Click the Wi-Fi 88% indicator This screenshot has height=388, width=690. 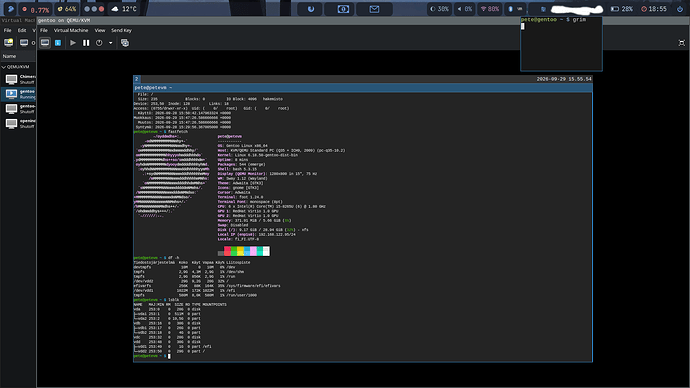(x=489, y=9)
